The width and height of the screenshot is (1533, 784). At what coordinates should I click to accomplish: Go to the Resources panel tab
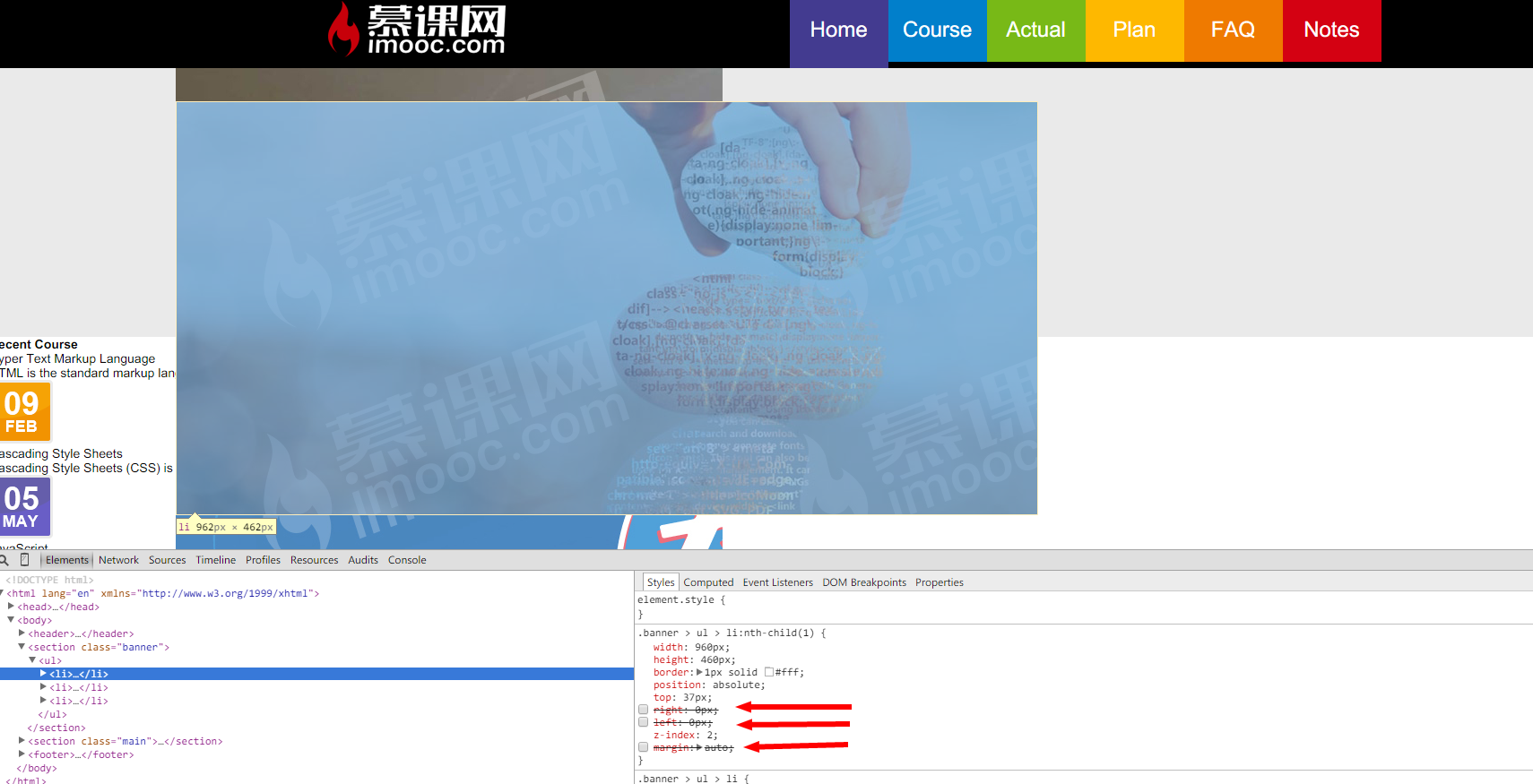click(315, 560)
